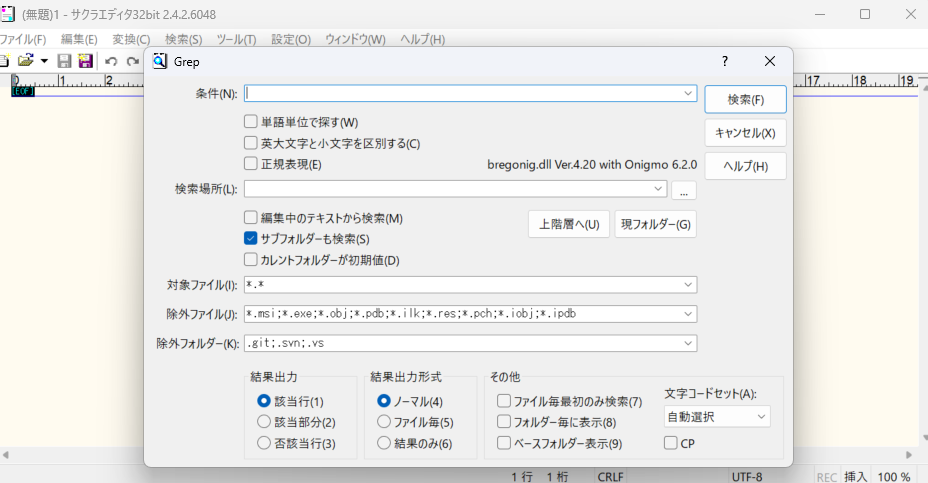Image resolution: width=928 pixels, height=483 pixels.
Task: Click the open file folder icon in toolbar
Action: [x=26, y=61]
